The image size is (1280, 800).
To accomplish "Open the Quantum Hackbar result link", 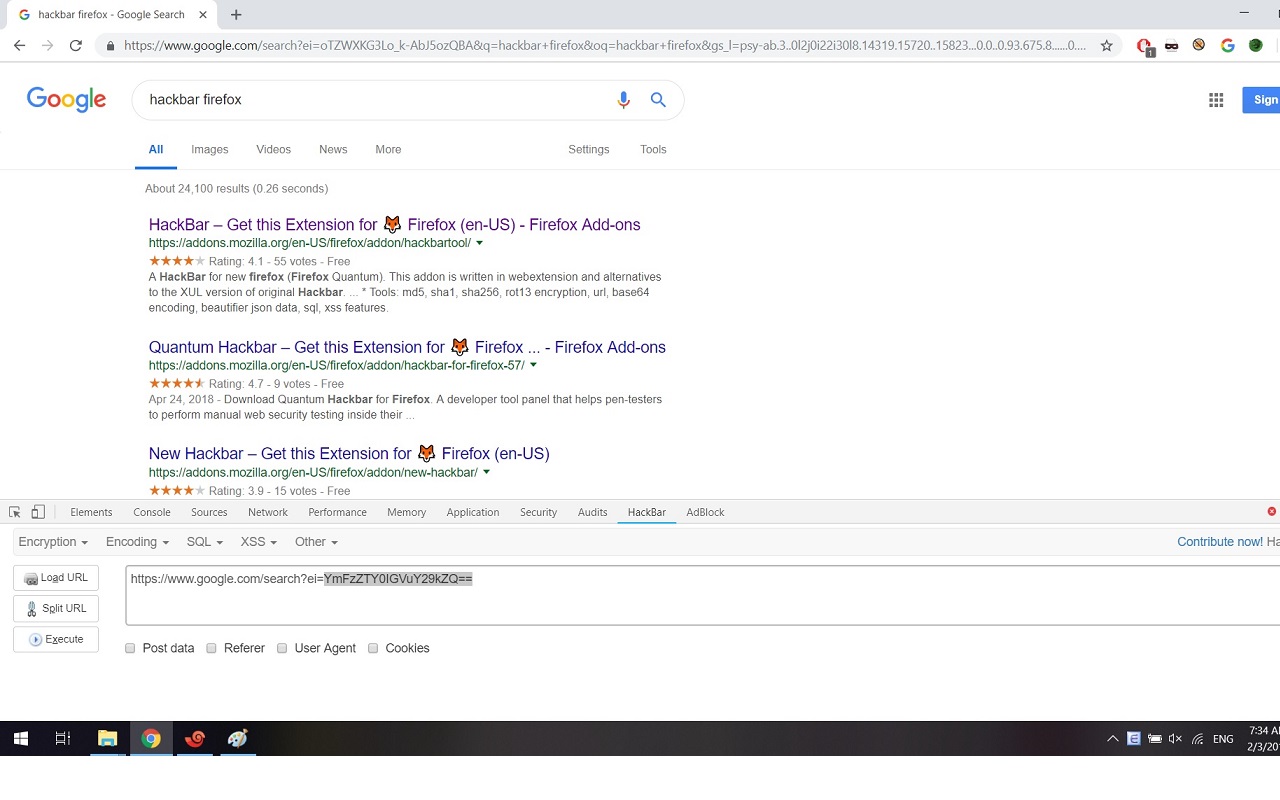I will pos(407,347).
